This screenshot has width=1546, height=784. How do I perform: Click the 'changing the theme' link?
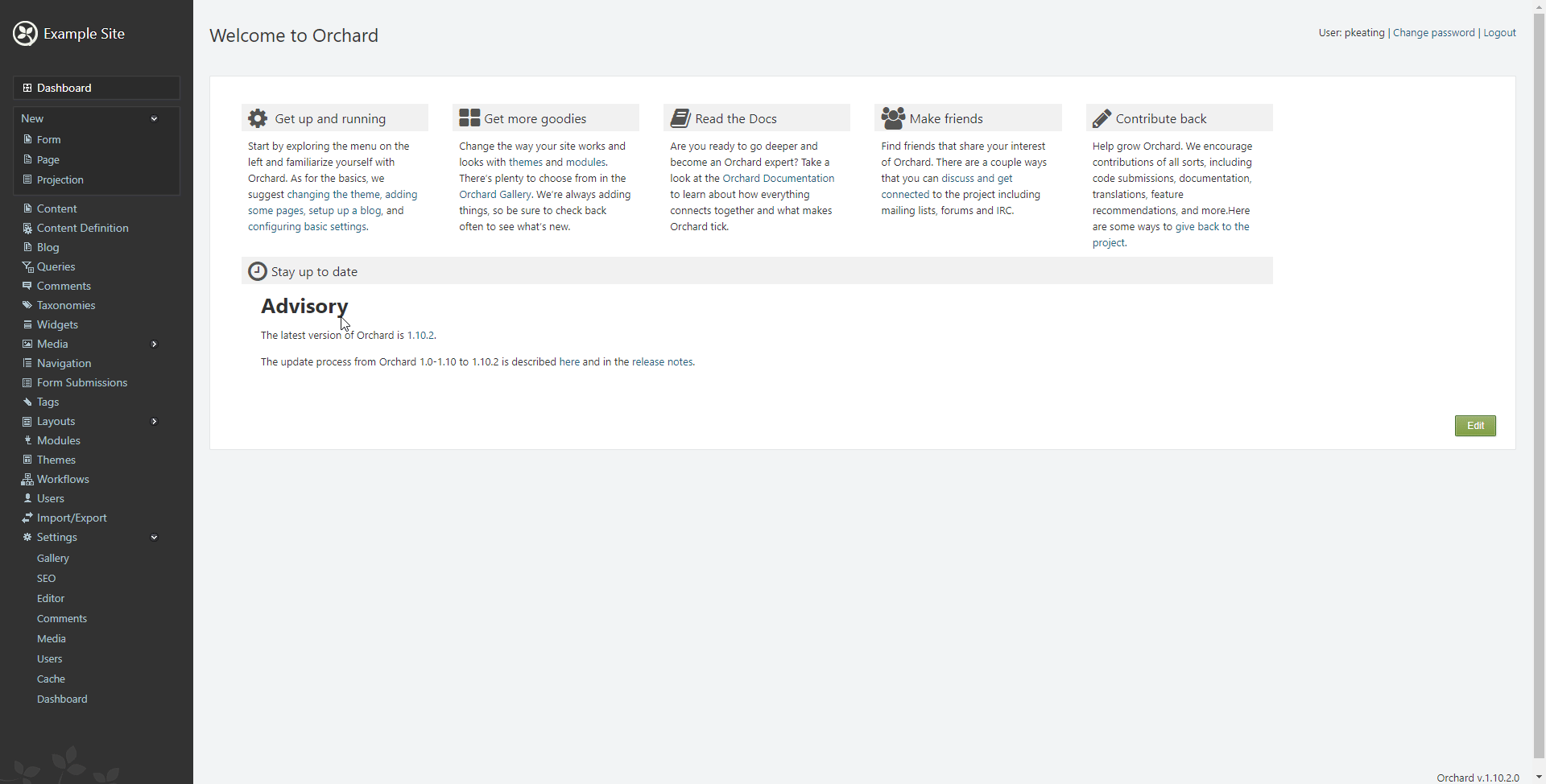click(x=334, y=195)
